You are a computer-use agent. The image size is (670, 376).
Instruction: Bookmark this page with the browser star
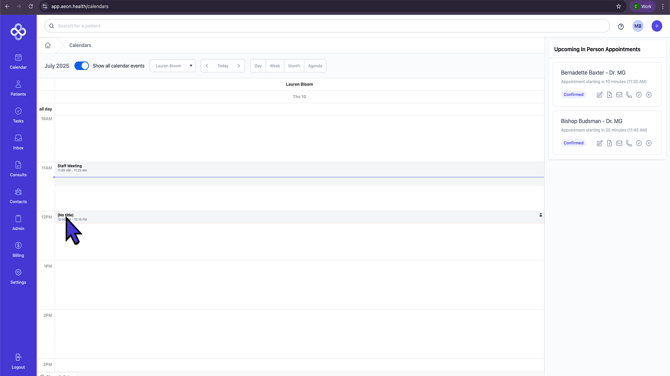point(618,6)
